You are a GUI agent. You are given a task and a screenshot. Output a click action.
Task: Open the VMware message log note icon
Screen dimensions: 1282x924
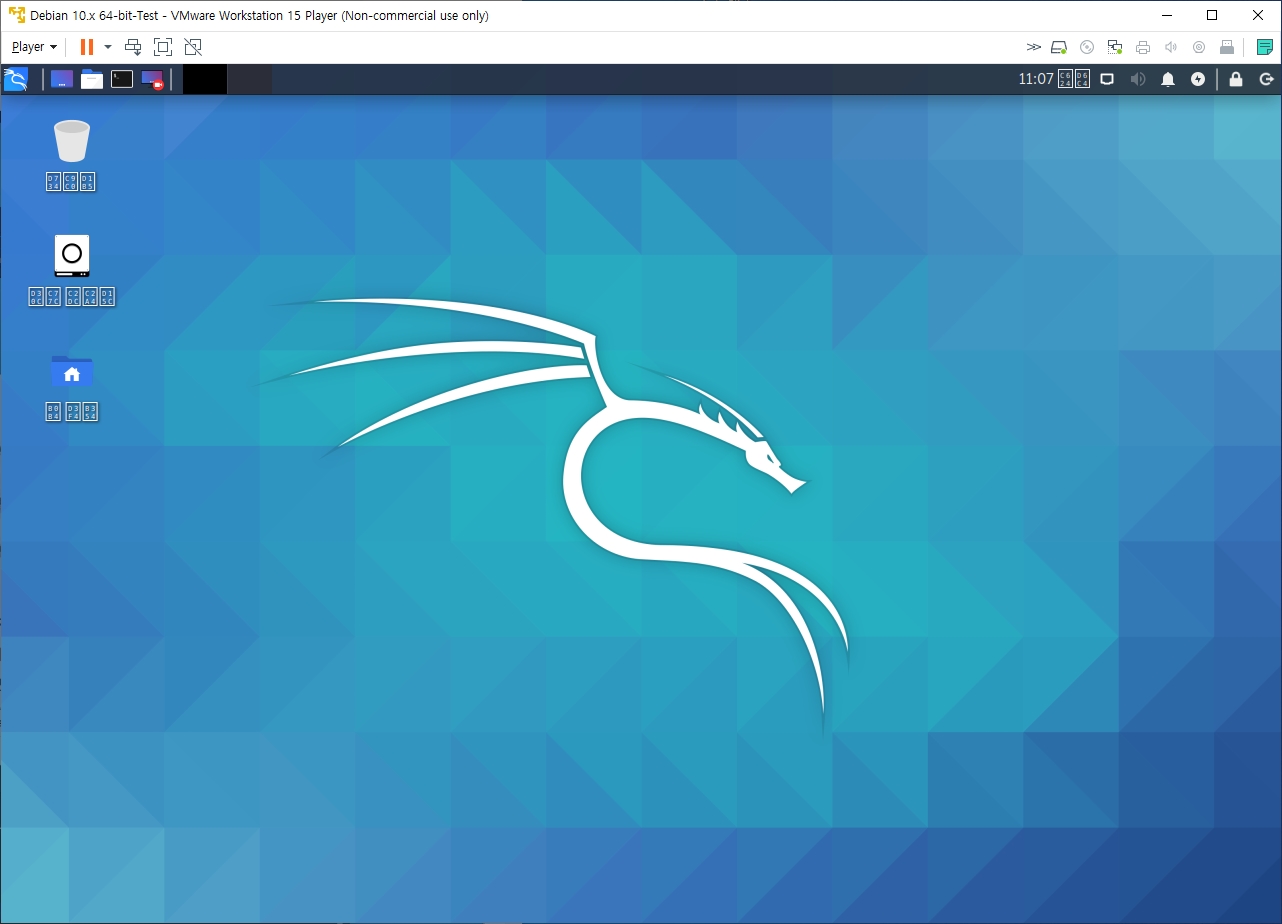[x=1265, y=47]
